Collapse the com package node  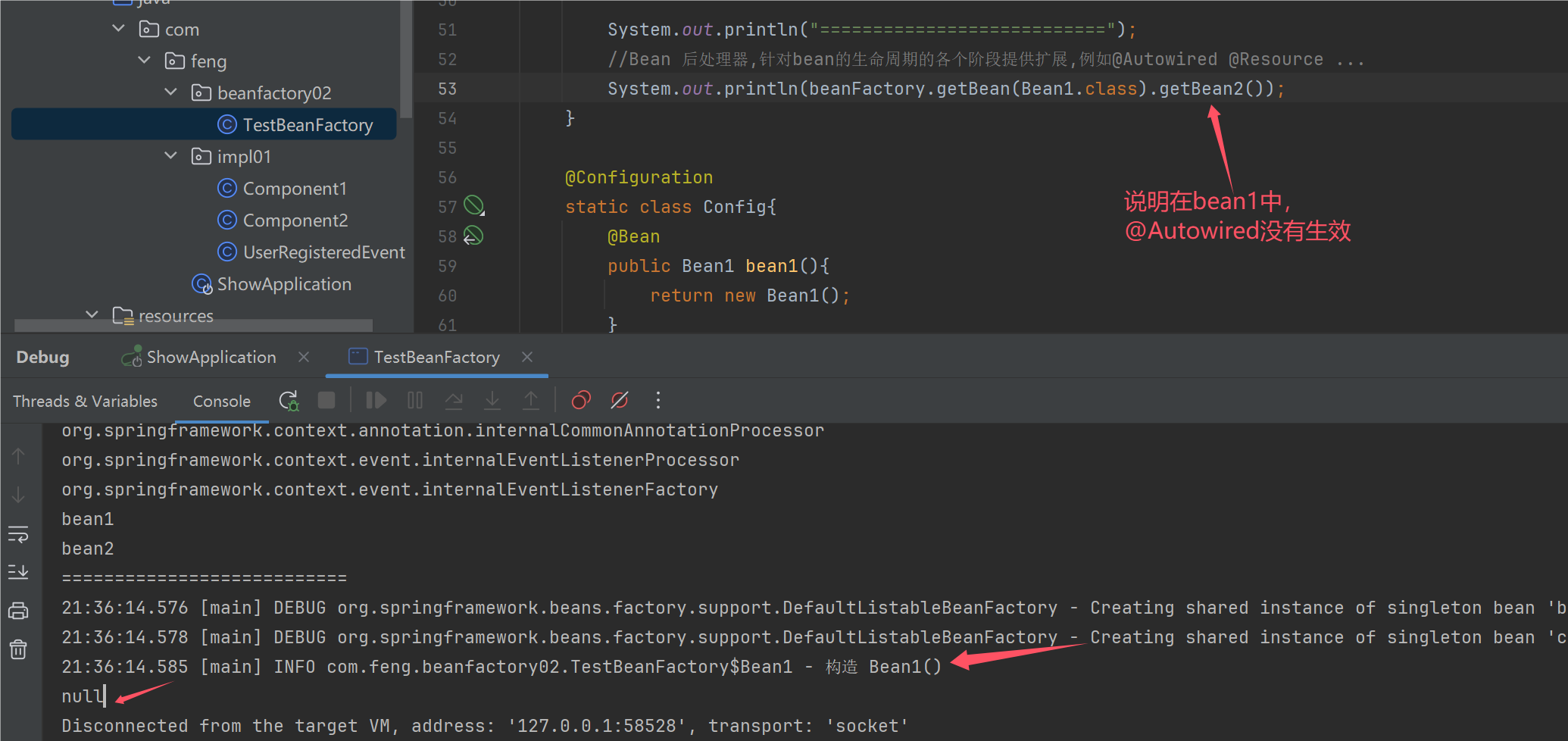click(x=118, y=29)
